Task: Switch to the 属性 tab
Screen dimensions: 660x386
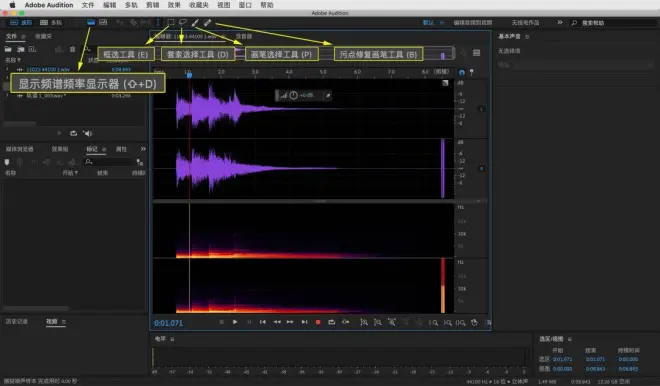Action: pyautogui.click(x=121, y=149)
